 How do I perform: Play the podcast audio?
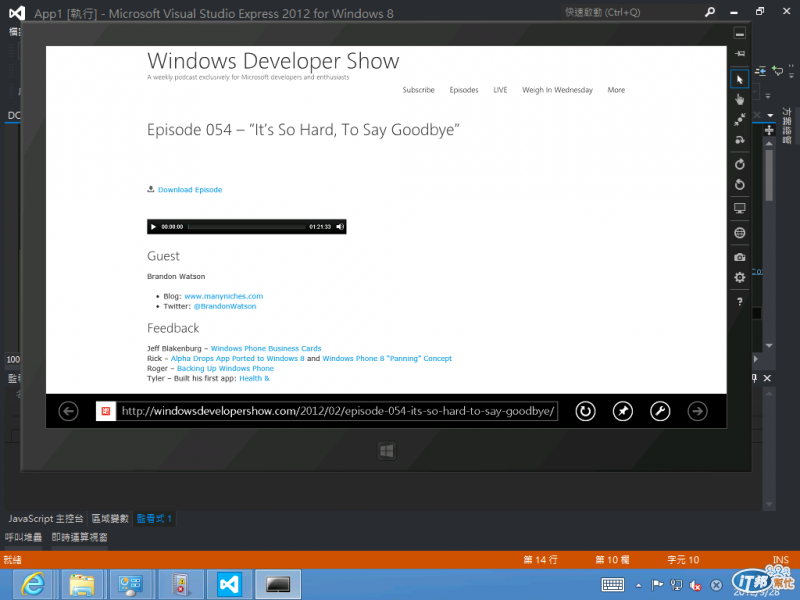[153, 227]
